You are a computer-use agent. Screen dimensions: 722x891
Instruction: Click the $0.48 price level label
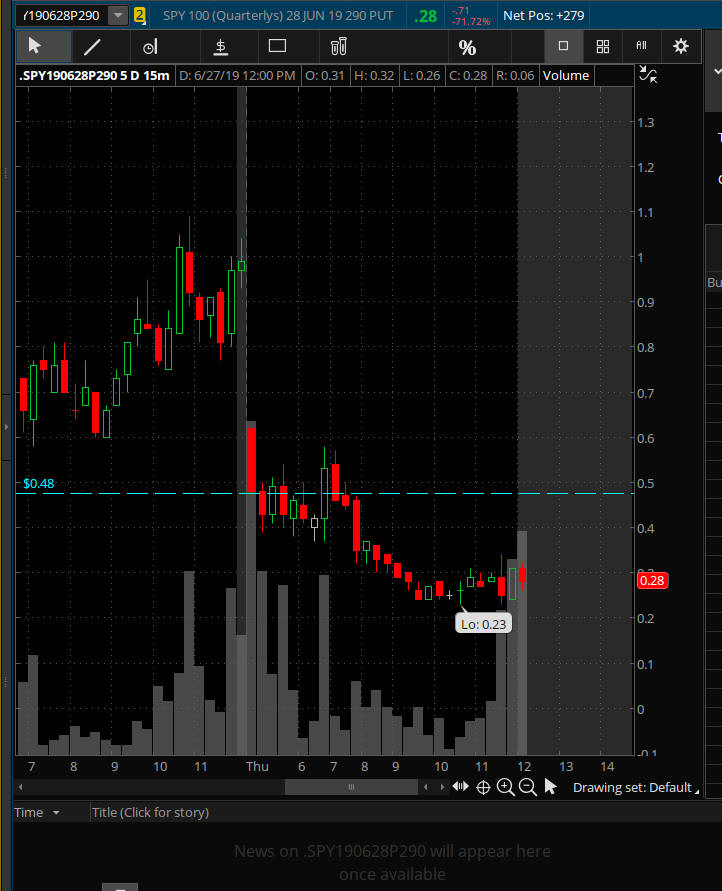tap(39, 484)
